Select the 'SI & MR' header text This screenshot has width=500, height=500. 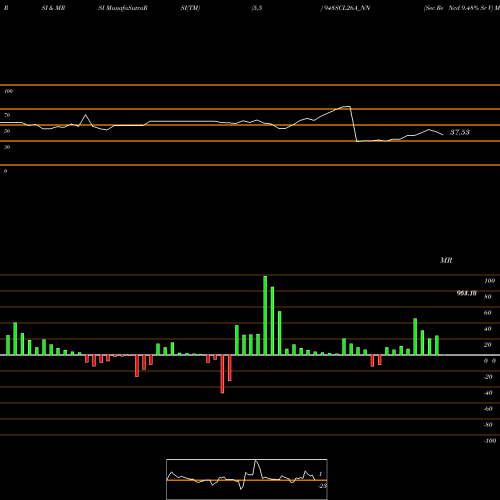tap(53, 8)
